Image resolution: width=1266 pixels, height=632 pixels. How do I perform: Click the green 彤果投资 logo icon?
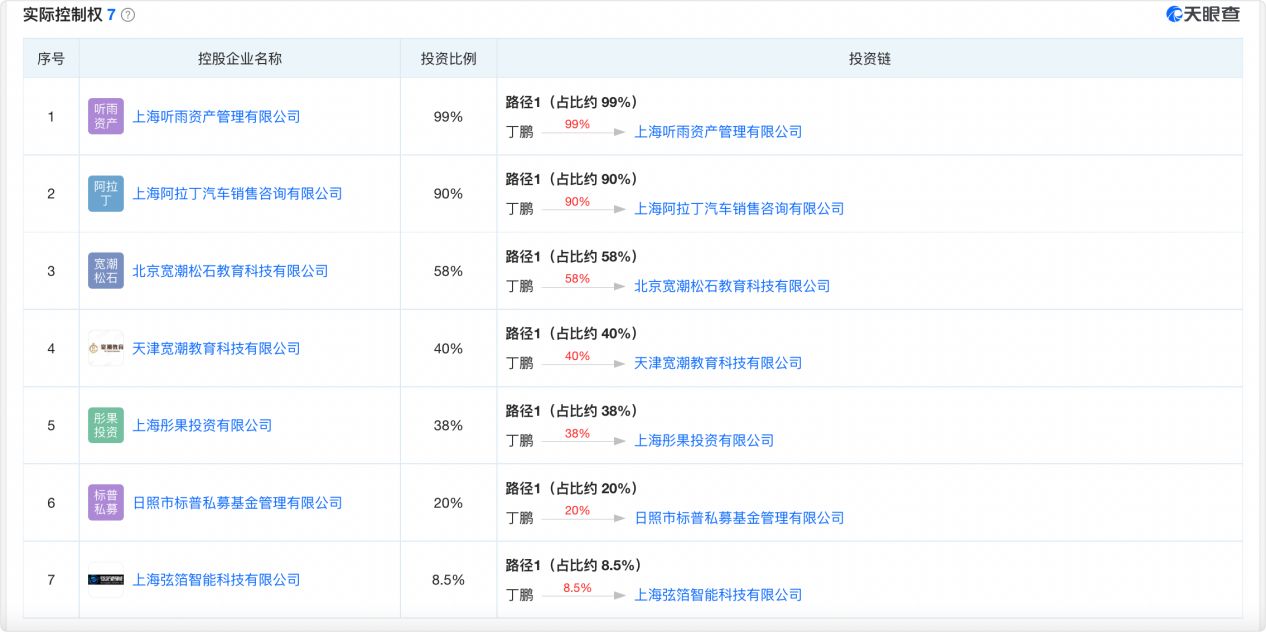point(105,425)
